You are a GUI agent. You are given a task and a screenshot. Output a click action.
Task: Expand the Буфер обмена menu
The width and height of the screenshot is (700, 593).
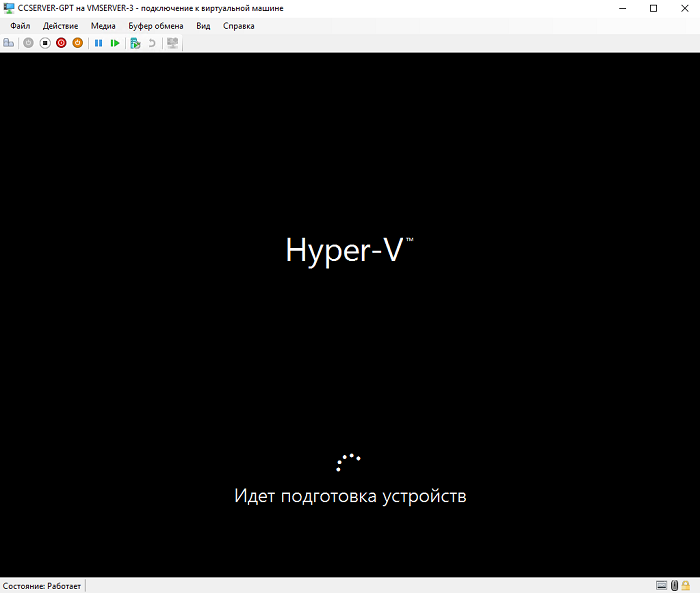click(155, 26)
